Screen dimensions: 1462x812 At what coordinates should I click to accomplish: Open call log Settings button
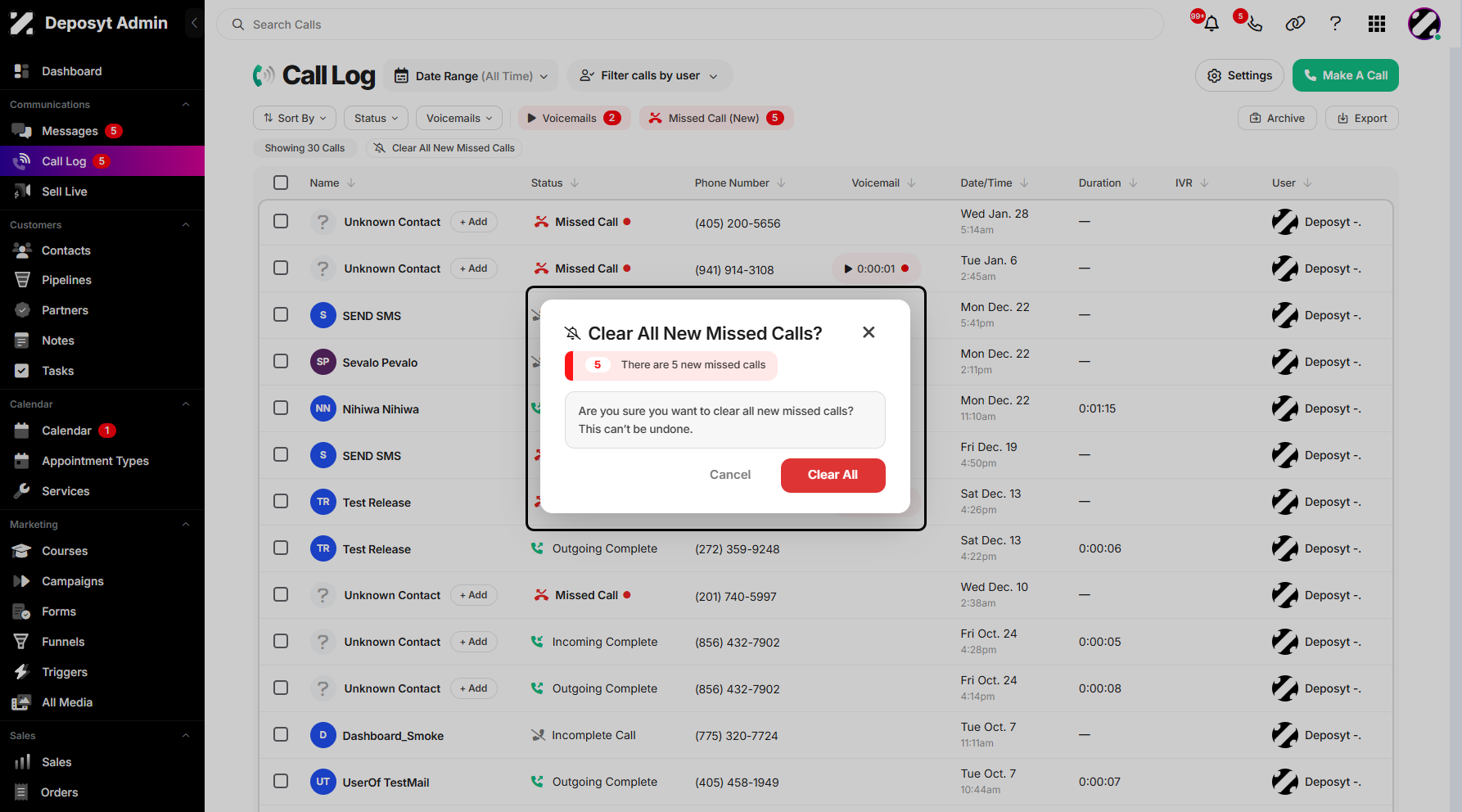(1239, 75)
